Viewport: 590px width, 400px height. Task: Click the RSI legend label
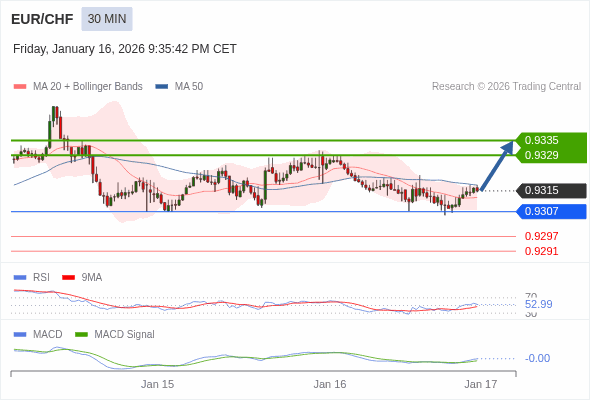[x=41, y=278]
